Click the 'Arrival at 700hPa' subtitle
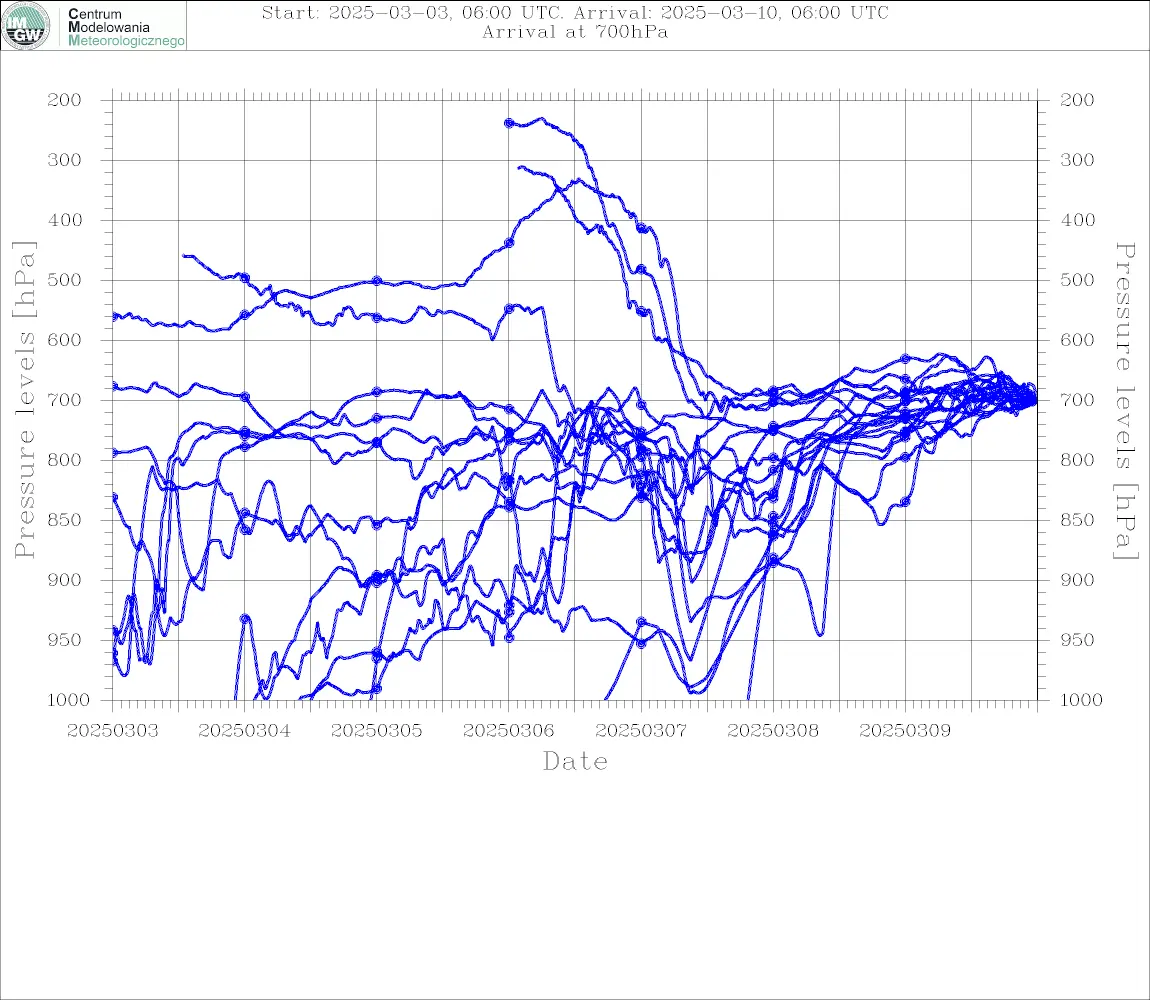Screen dimensions: 1150x1000 [575, 32]
